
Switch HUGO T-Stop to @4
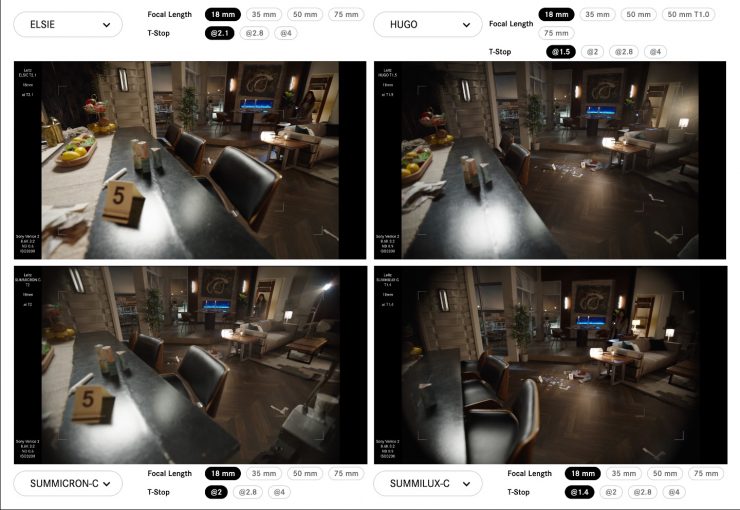(x=657, y=51)
